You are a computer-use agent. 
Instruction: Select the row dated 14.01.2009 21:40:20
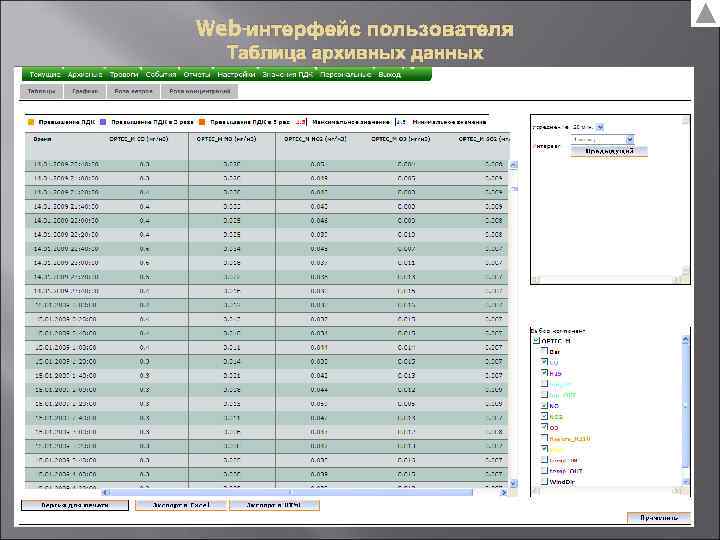(x=266, y=207)
